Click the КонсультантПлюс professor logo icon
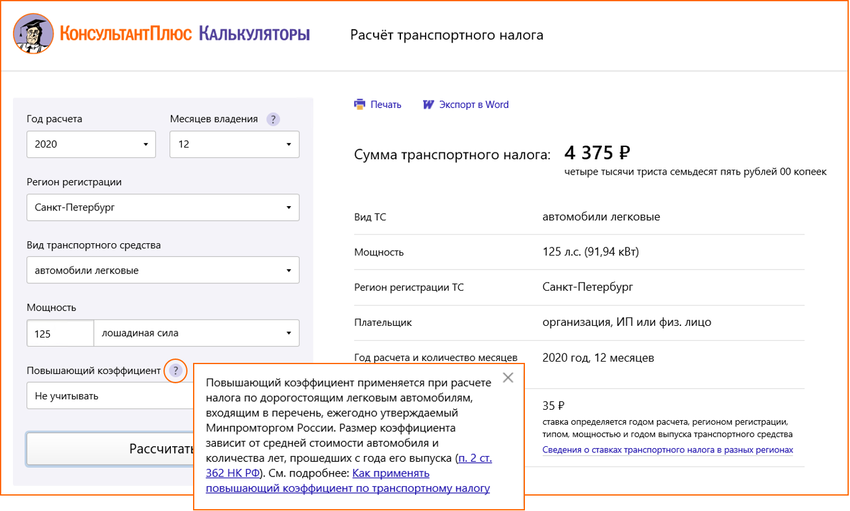The width and height of the screenshot is (850, 511). [33, 34]
